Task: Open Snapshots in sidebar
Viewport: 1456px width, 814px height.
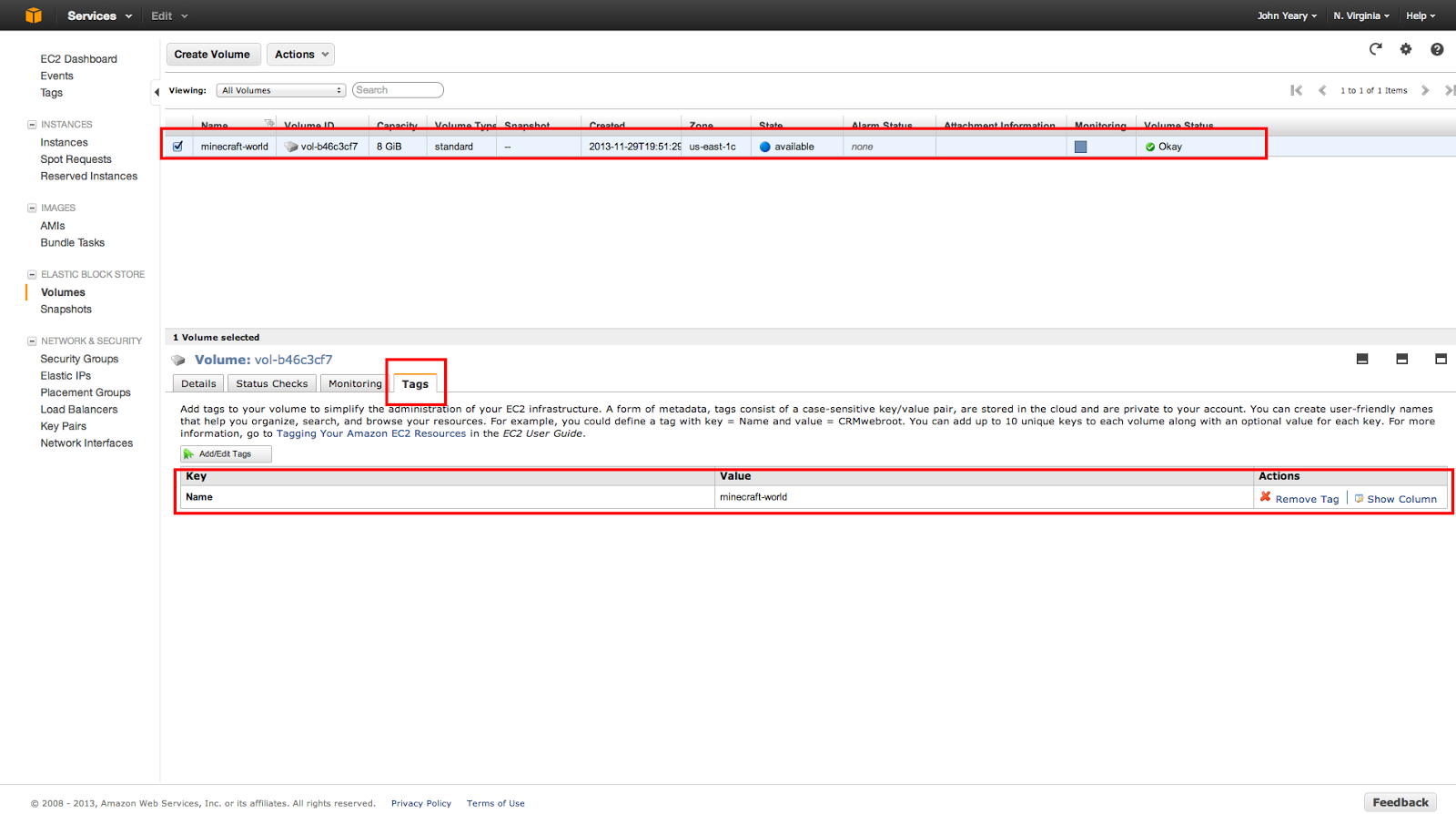Action: [x=66, y=310]
